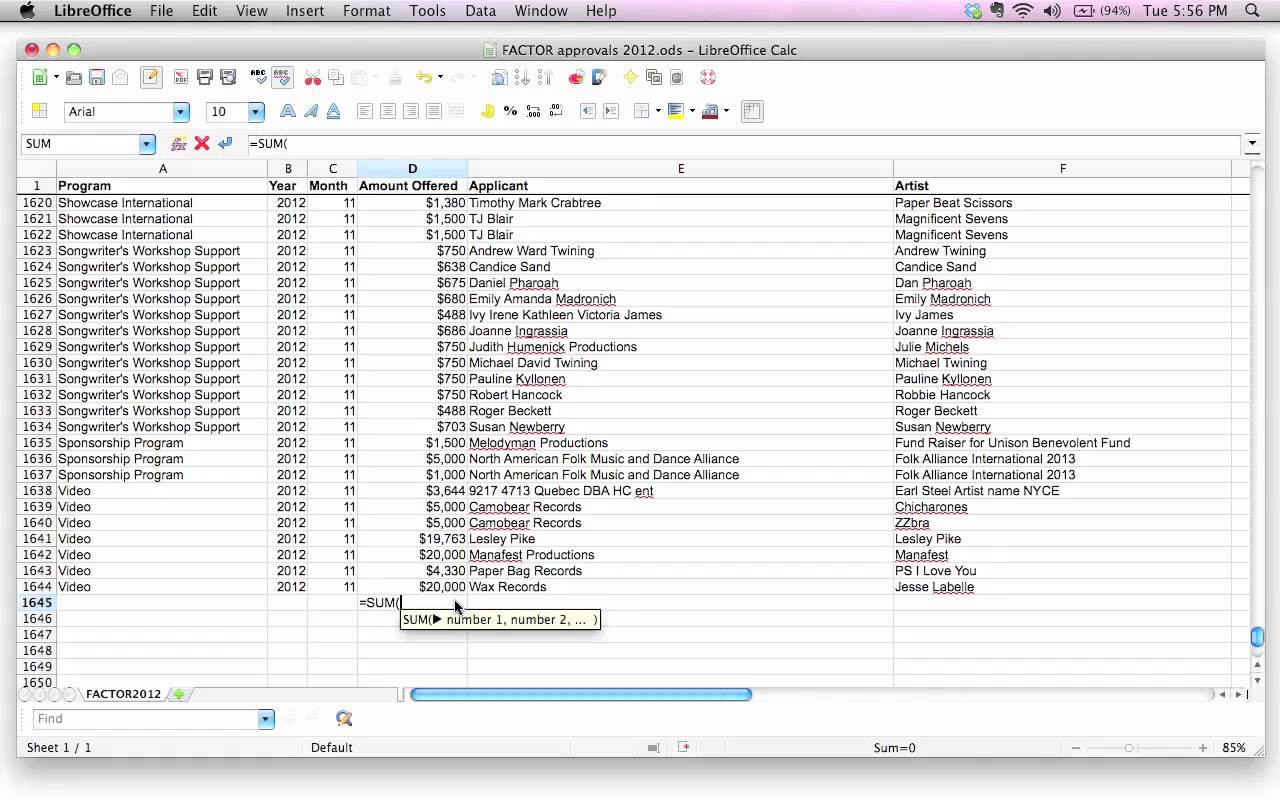This screenshot has height=800, width=1280.
Task: Accept the formula with the green enter icon
Action: [x=225, y=144]
